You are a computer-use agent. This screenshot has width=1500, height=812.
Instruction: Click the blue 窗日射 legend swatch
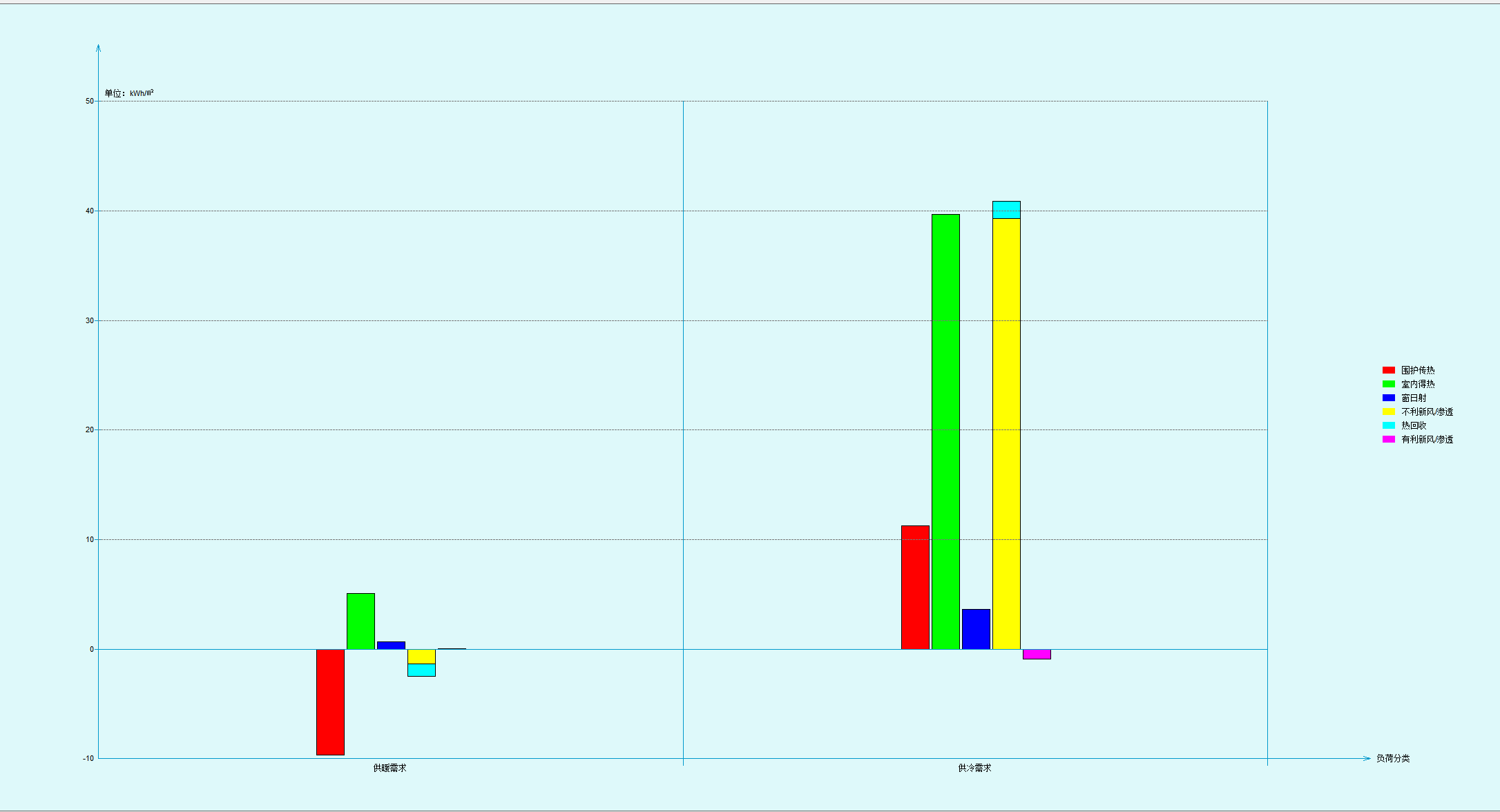click(x=1388, y=398)
